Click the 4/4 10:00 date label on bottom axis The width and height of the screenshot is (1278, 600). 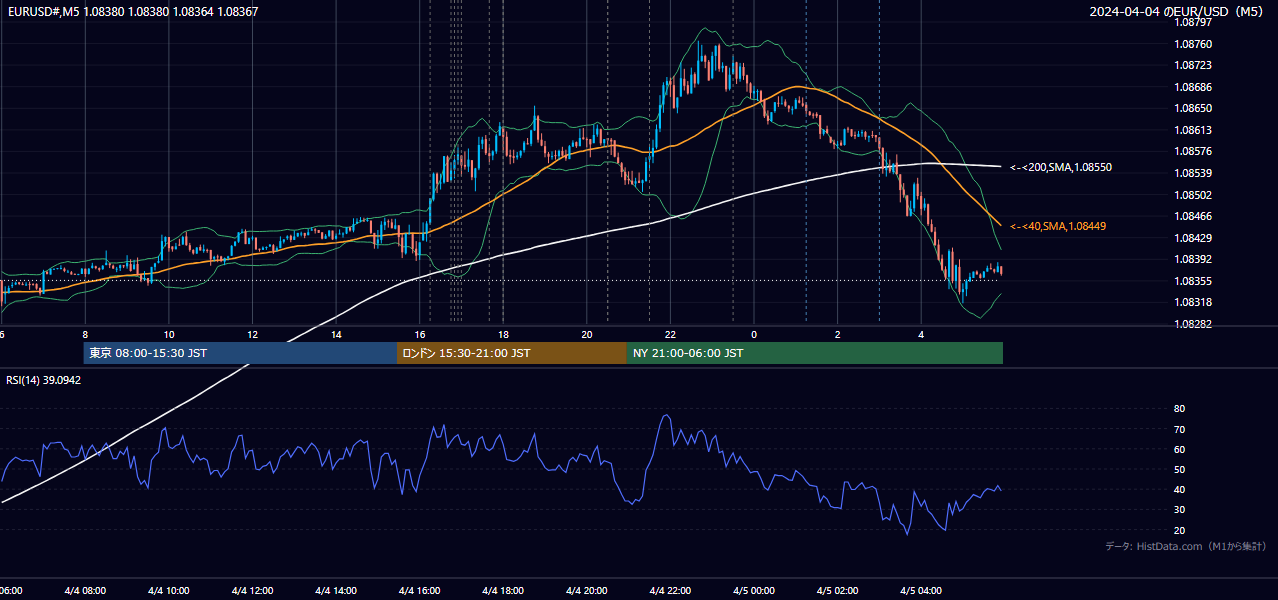(x=169, y=591)
